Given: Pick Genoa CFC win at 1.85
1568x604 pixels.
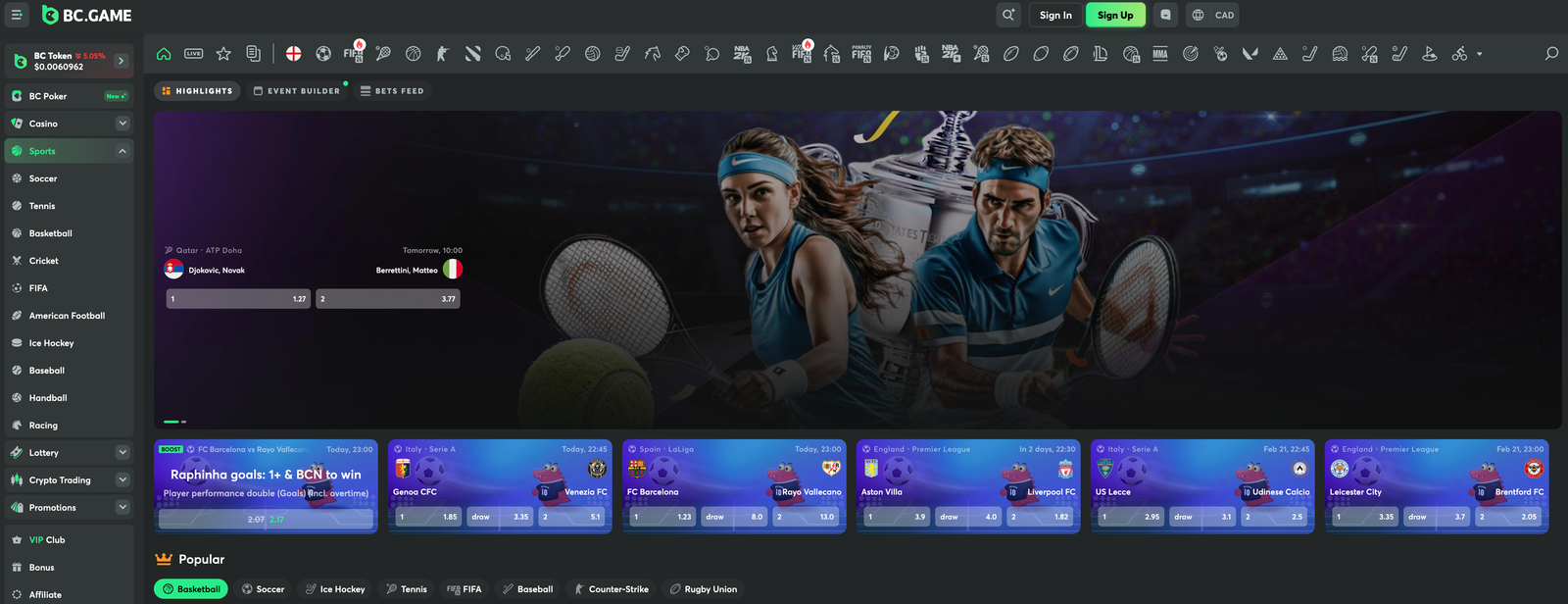Looking at the screenshot, I should click(427, 517).
